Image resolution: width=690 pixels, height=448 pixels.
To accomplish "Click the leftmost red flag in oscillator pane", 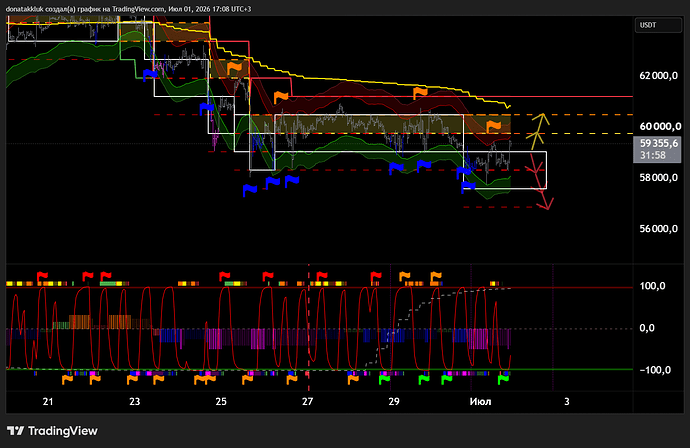I will point(42,277).
